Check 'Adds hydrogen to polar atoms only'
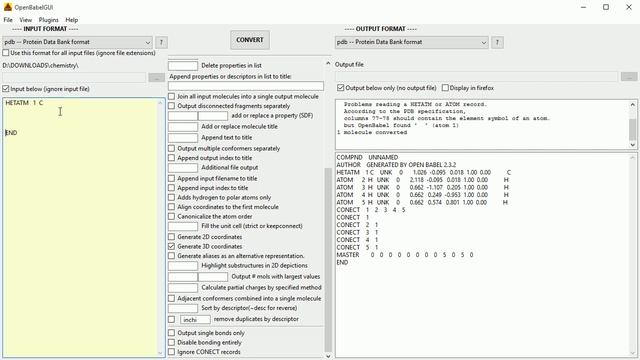Viewport: 640px width, 360px height. 171,197
